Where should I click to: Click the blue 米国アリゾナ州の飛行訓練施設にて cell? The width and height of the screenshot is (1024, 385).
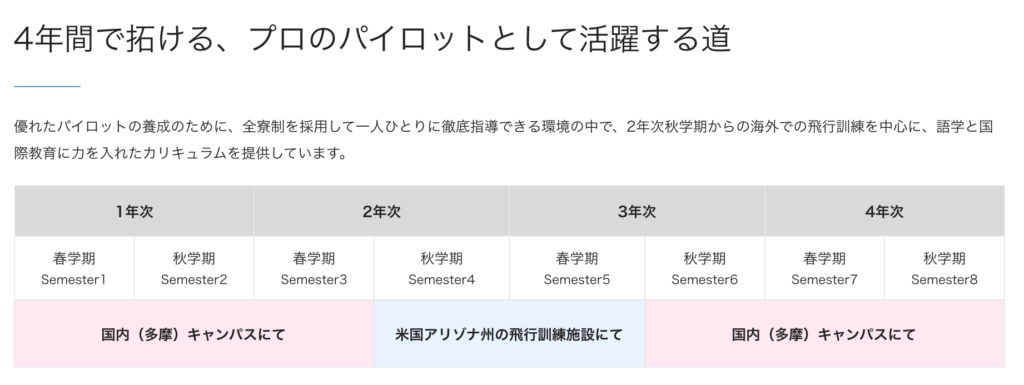point(509,334)
